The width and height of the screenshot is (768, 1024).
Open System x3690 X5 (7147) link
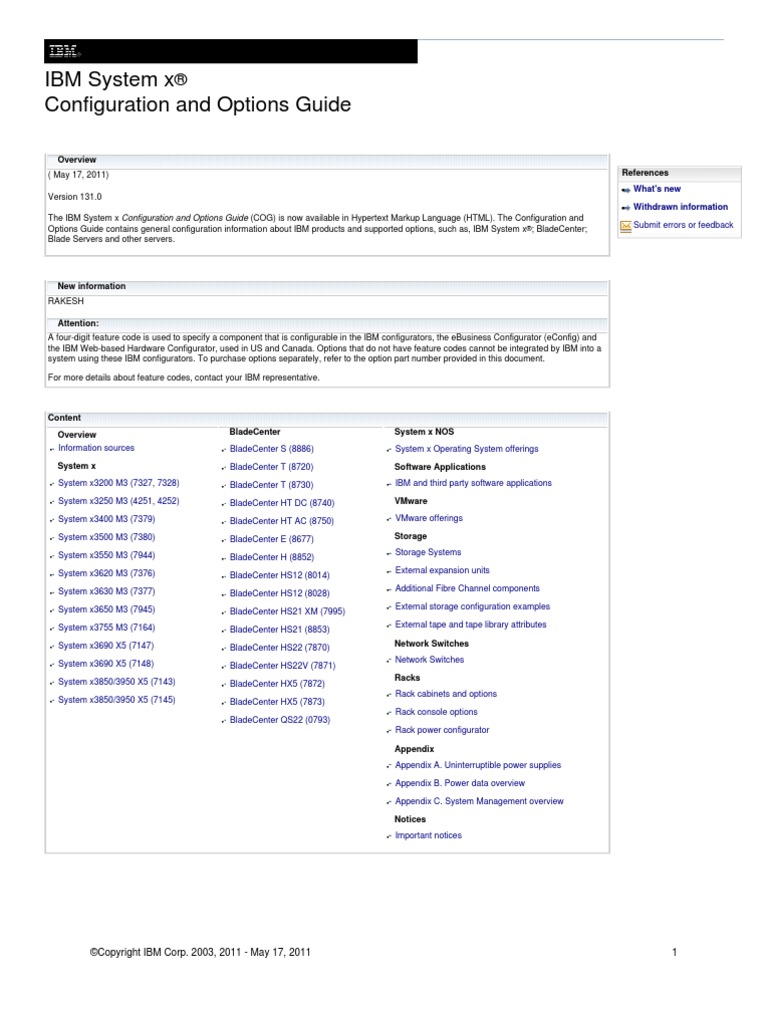tap(106, 645)
